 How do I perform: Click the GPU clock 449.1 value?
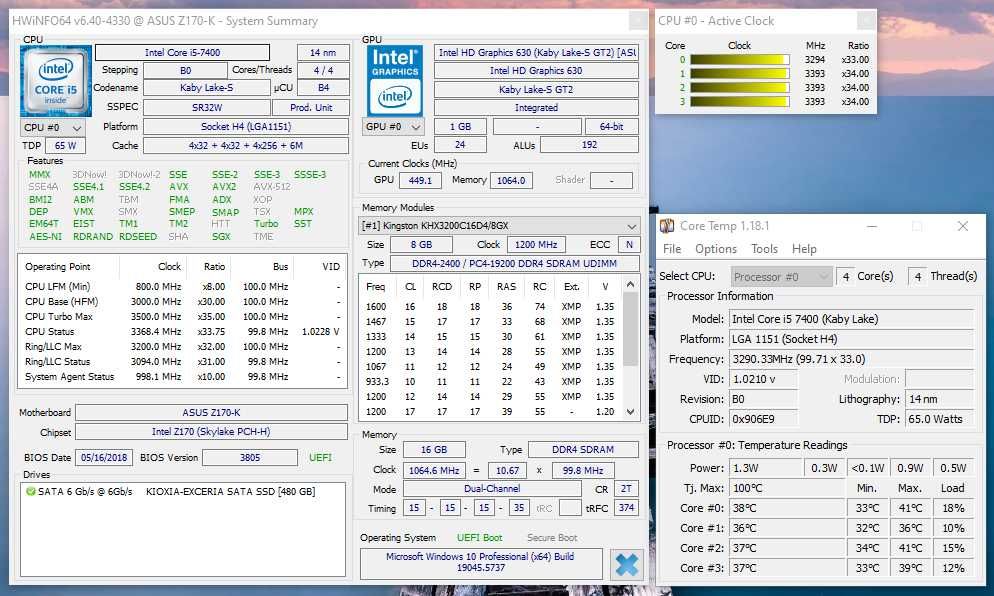(x=420, y=181)
